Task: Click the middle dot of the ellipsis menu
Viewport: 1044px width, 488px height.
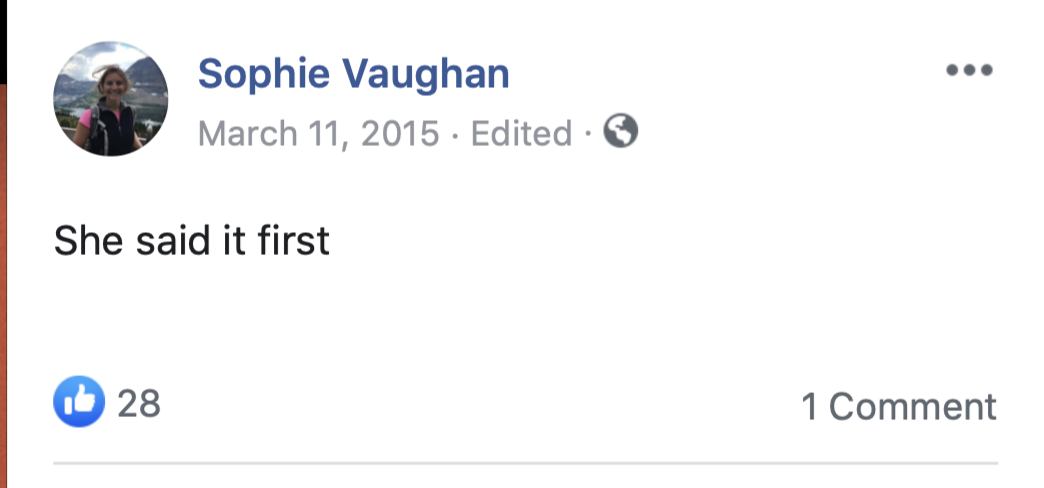Action: (969, 70)
